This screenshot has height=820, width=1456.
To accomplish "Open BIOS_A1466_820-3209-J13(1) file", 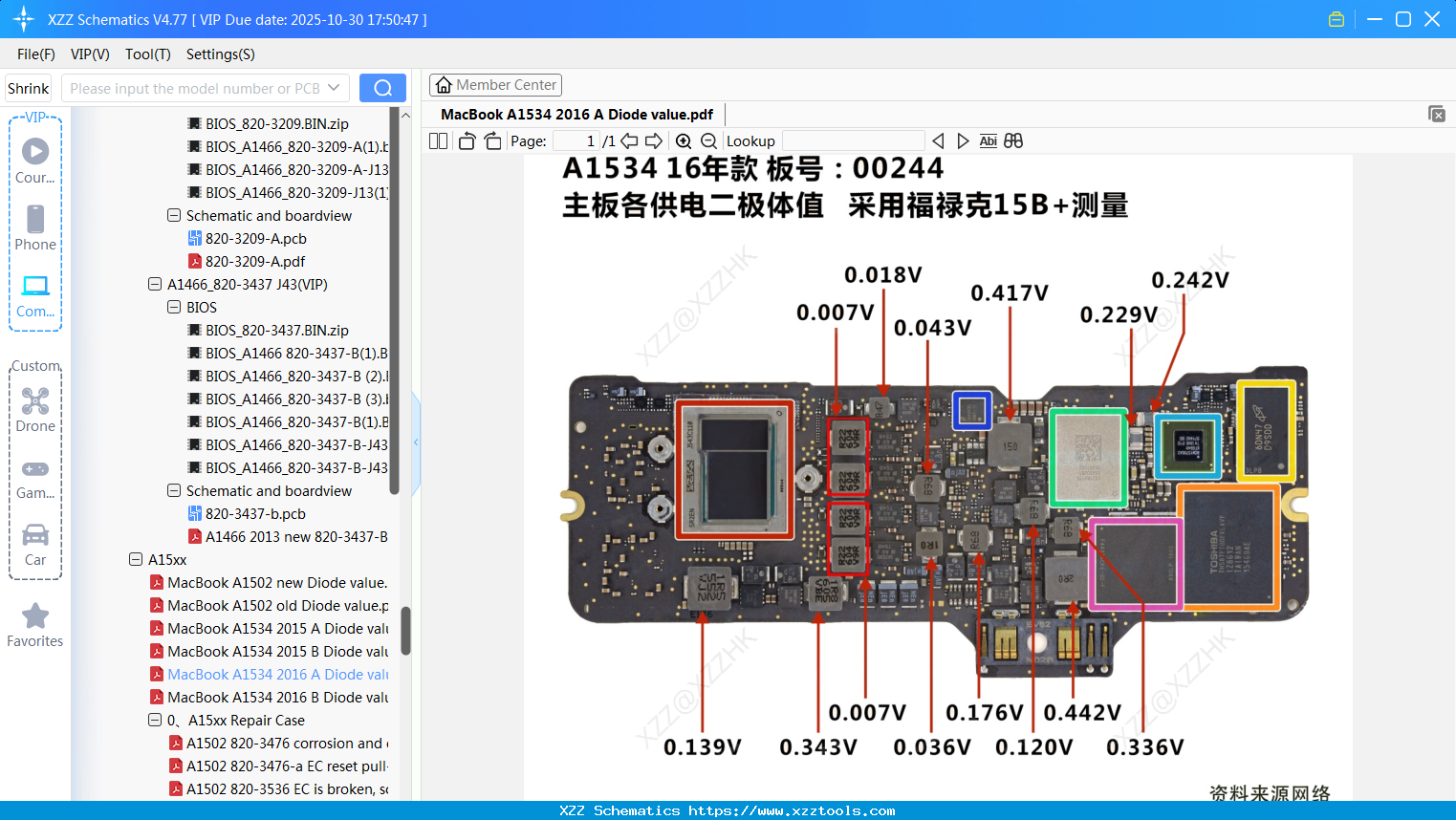I will coord(296,192).
